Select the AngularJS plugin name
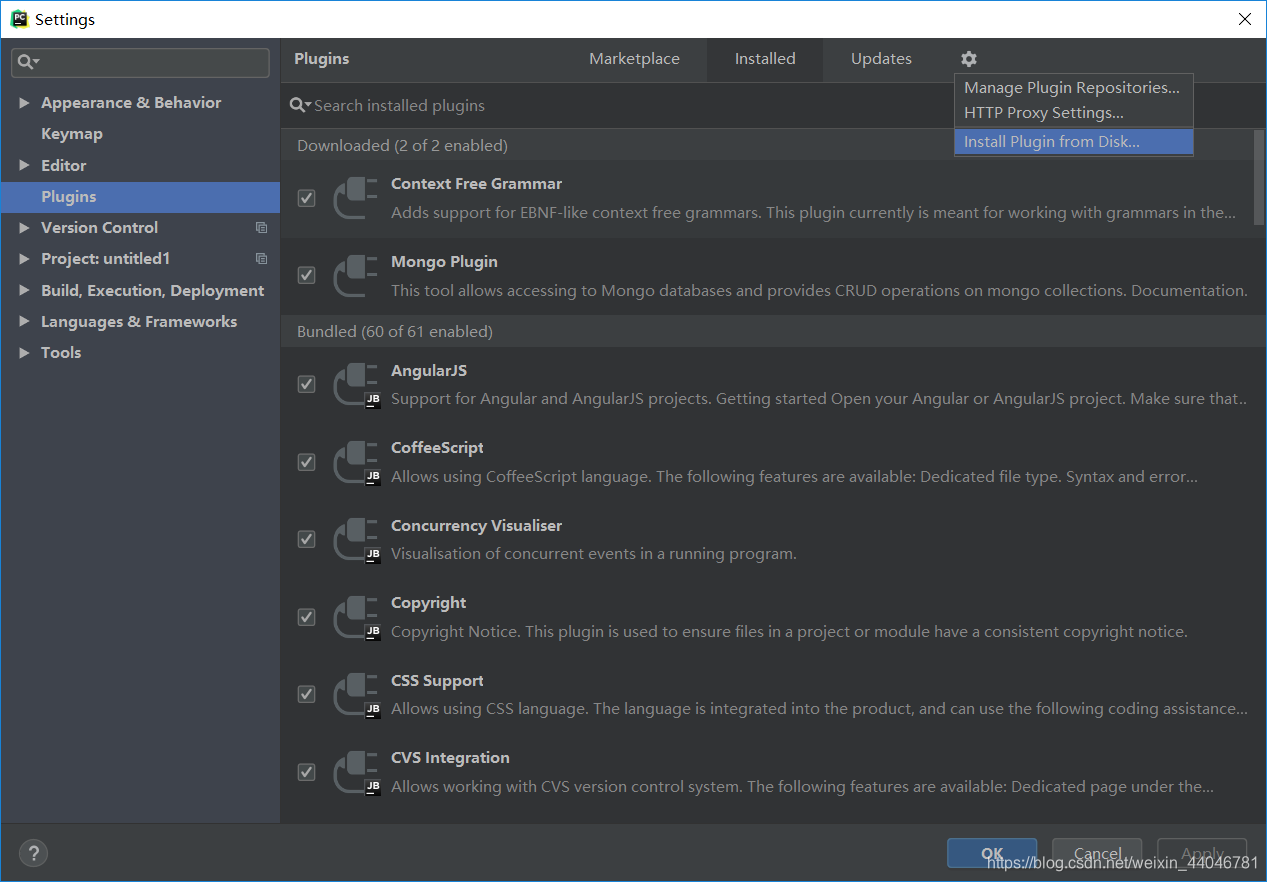 (429, 371)
